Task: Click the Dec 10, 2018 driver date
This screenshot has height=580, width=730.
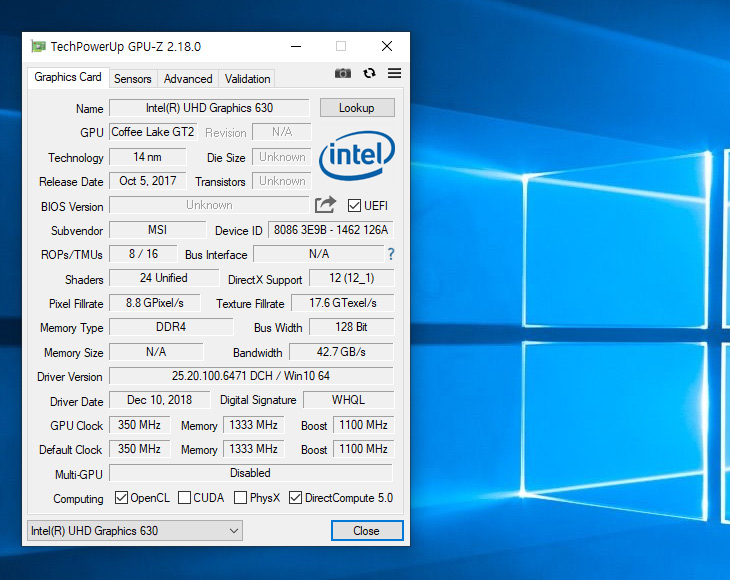Action: coord(160,400)
